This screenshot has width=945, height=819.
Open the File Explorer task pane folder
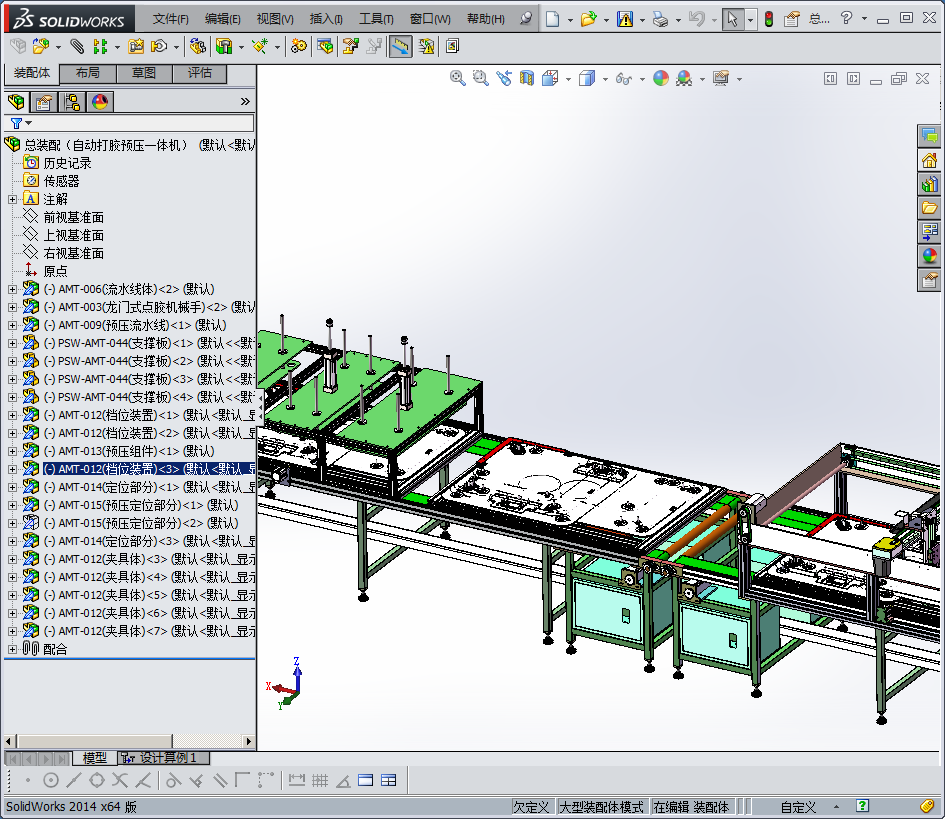pos(929,208)
